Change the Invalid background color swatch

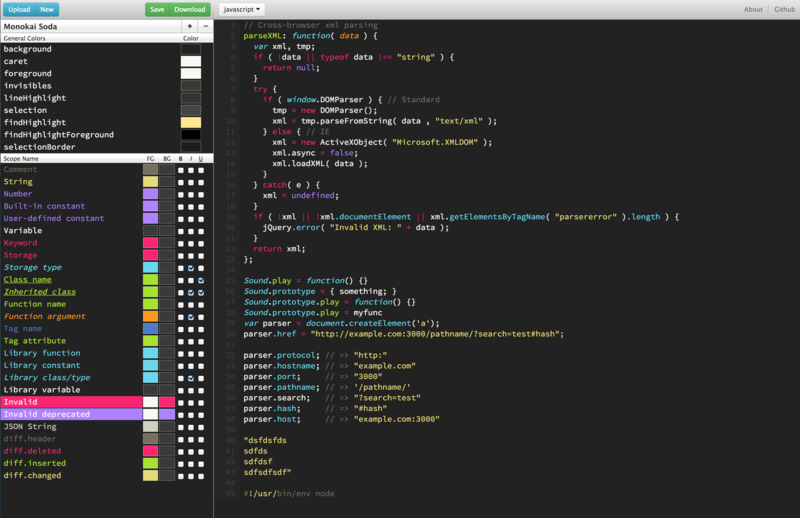pyautogui.click(x=167, y=402)
